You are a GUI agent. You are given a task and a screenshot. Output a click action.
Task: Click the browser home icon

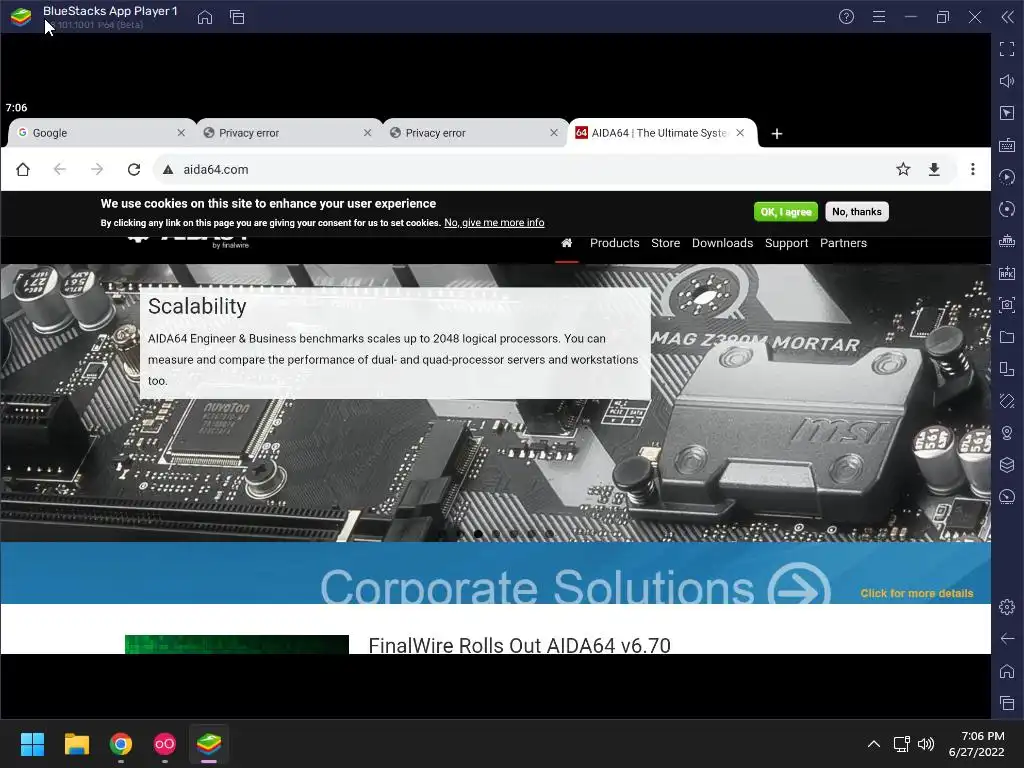(x=23, y=169)
